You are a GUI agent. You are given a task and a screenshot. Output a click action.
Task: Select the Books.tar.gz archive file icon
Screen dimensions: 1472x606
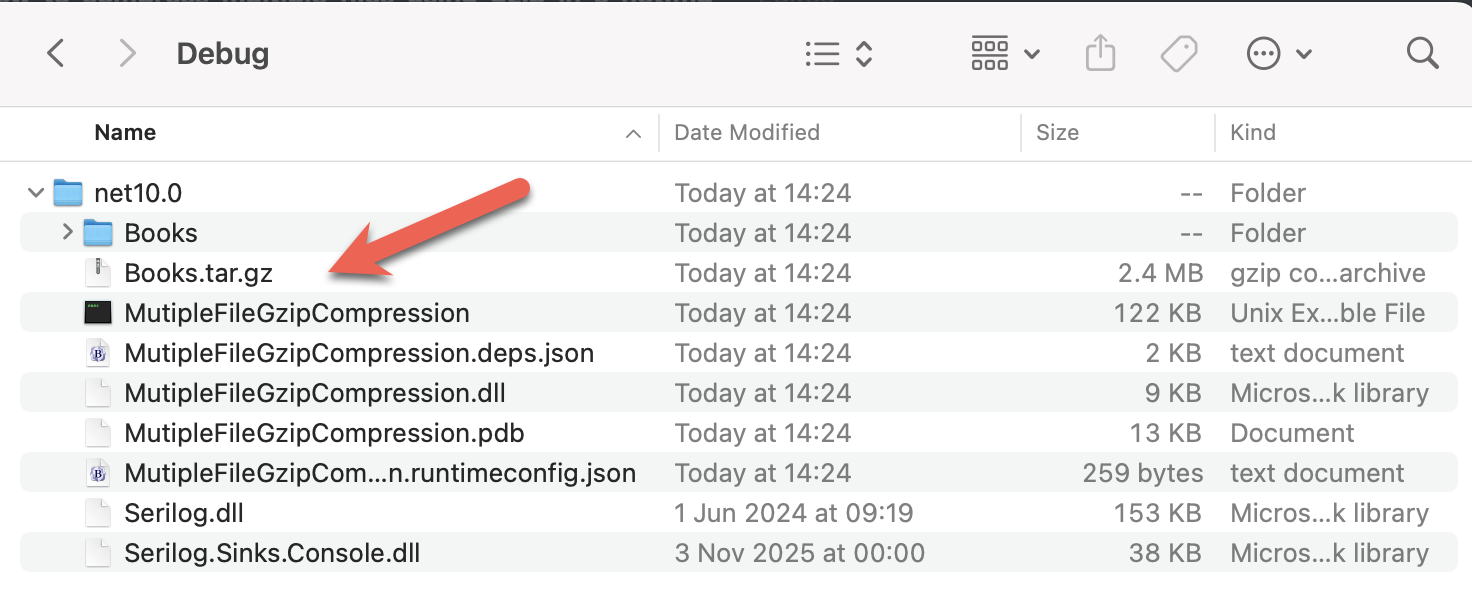pyautogui.click(x=97, y=272)
